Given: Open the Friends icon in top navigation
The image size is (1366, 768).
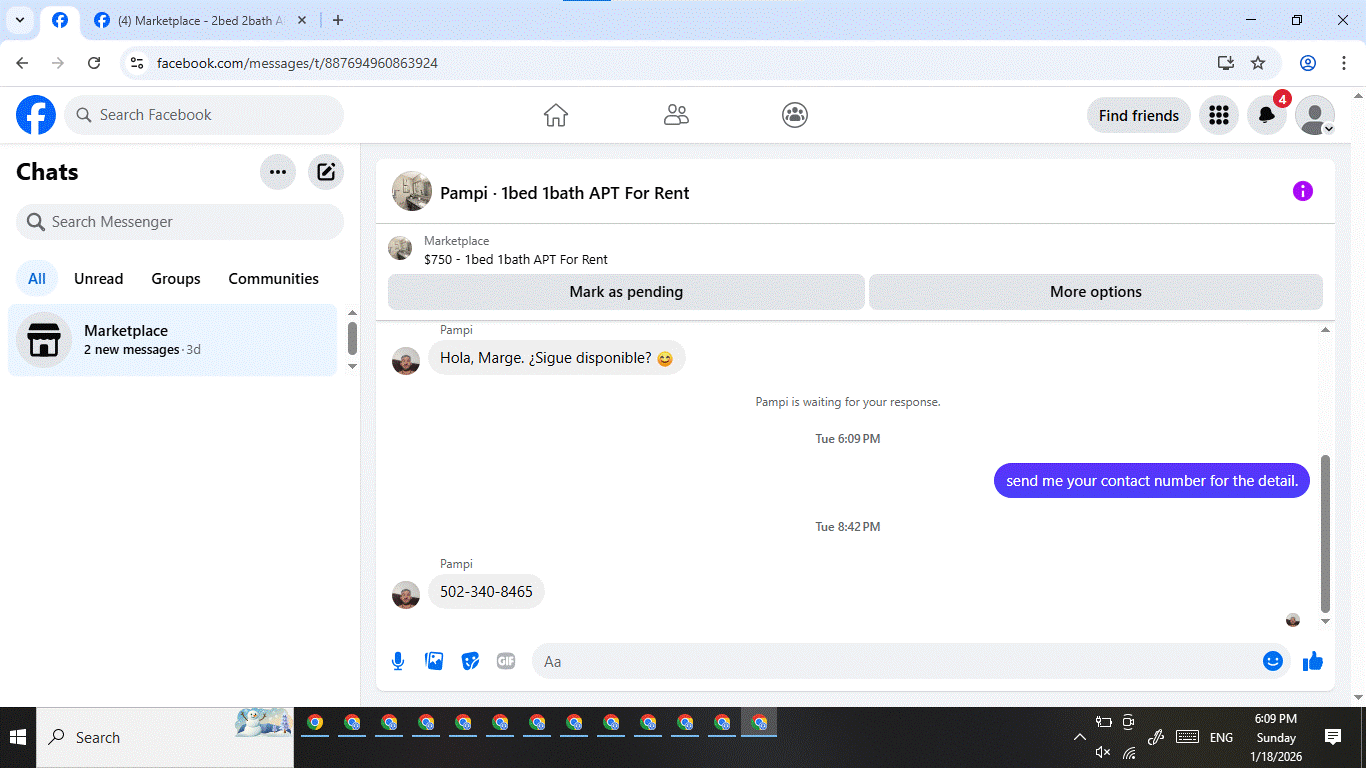Looking at the screenshot, I should tap(676, 115).
